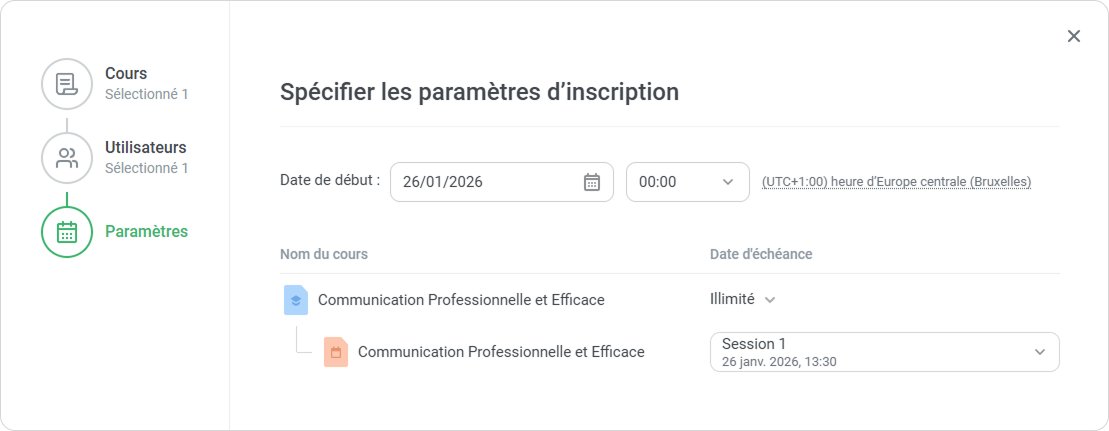The height and width of the screenshot is (431, 1109).
Task: Open the date picker calendar icon
Action: pos(592,182)
